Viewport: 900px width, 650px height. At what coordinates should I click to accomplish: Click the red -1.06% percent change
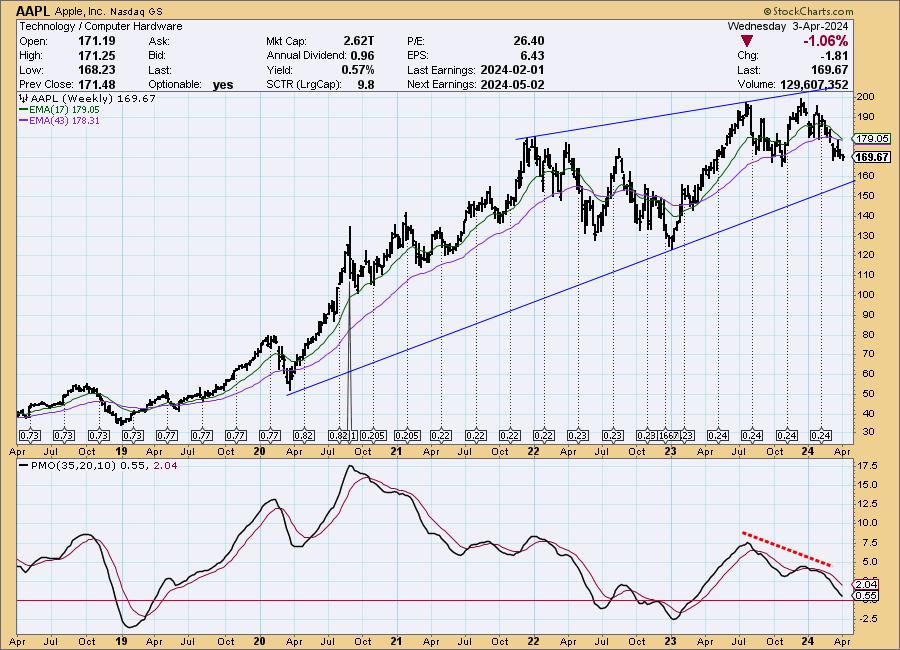click(825, 41)
